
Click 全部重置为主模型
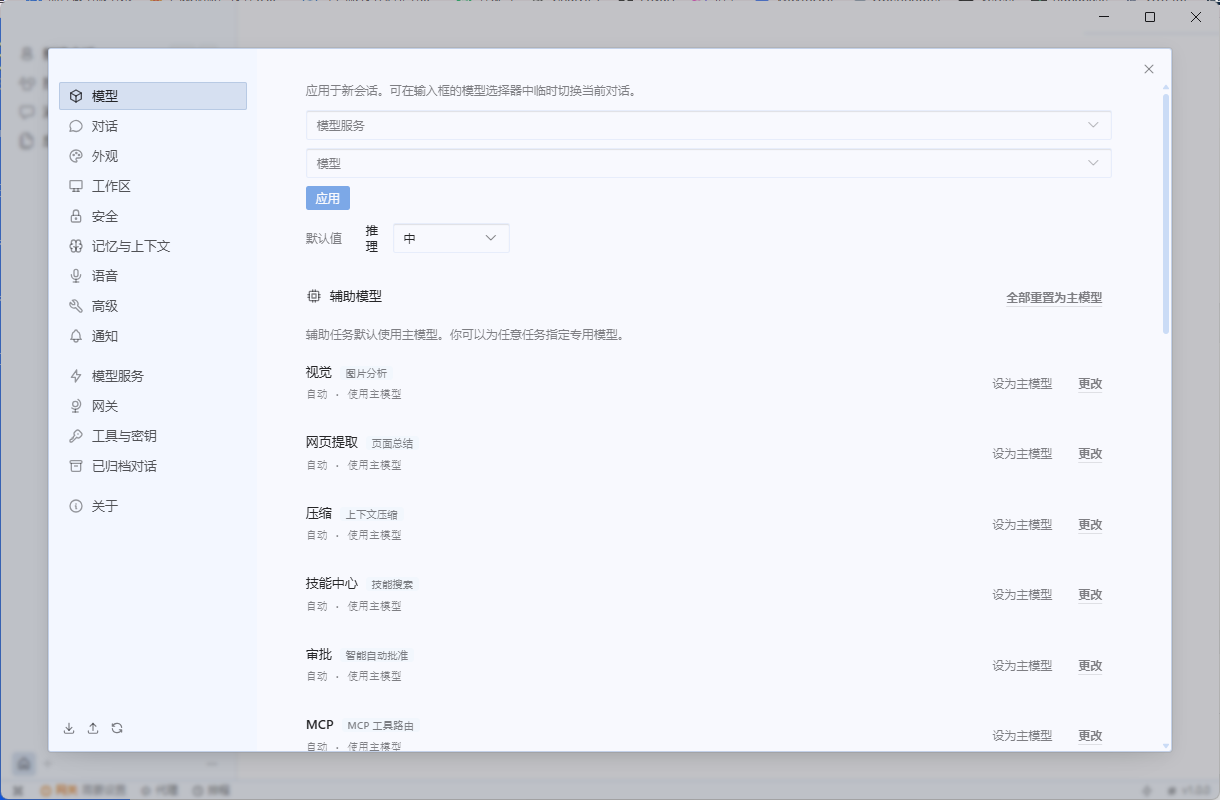[1054, 297]
